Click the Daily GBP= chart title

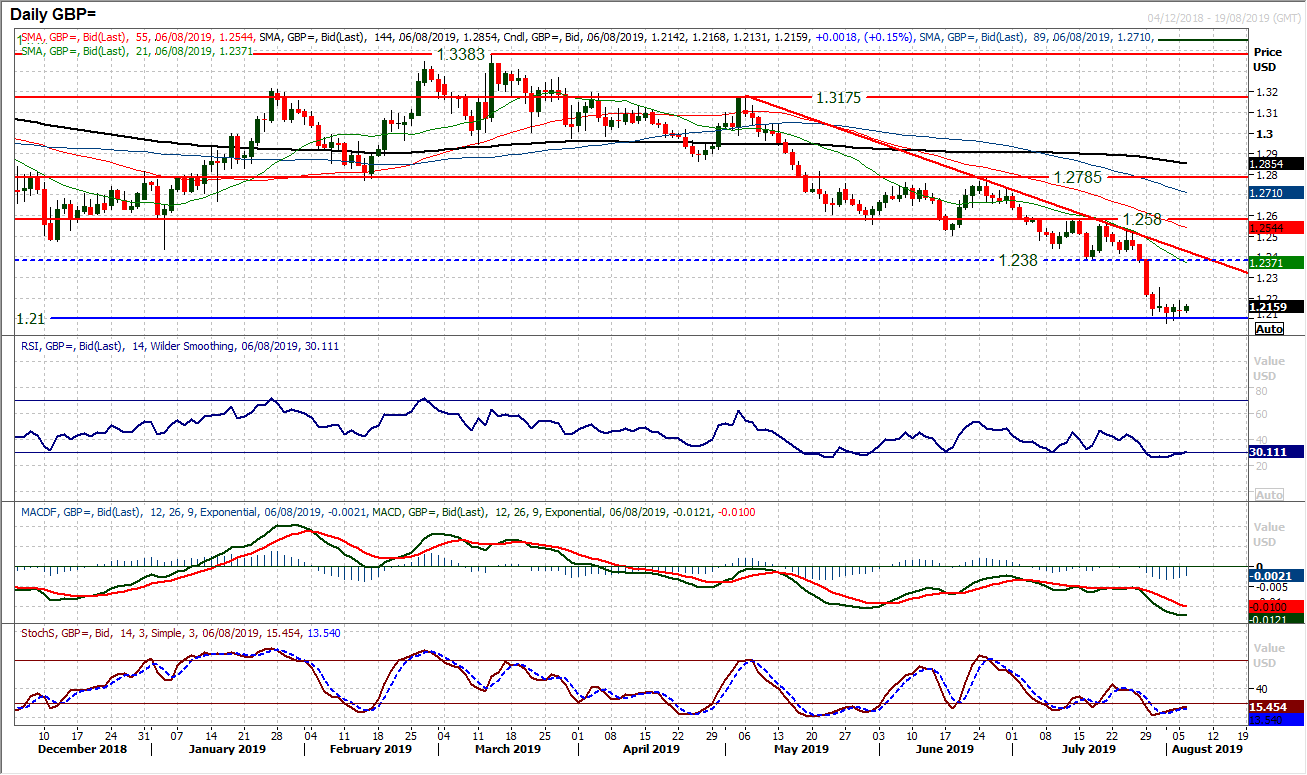[51, 15]
